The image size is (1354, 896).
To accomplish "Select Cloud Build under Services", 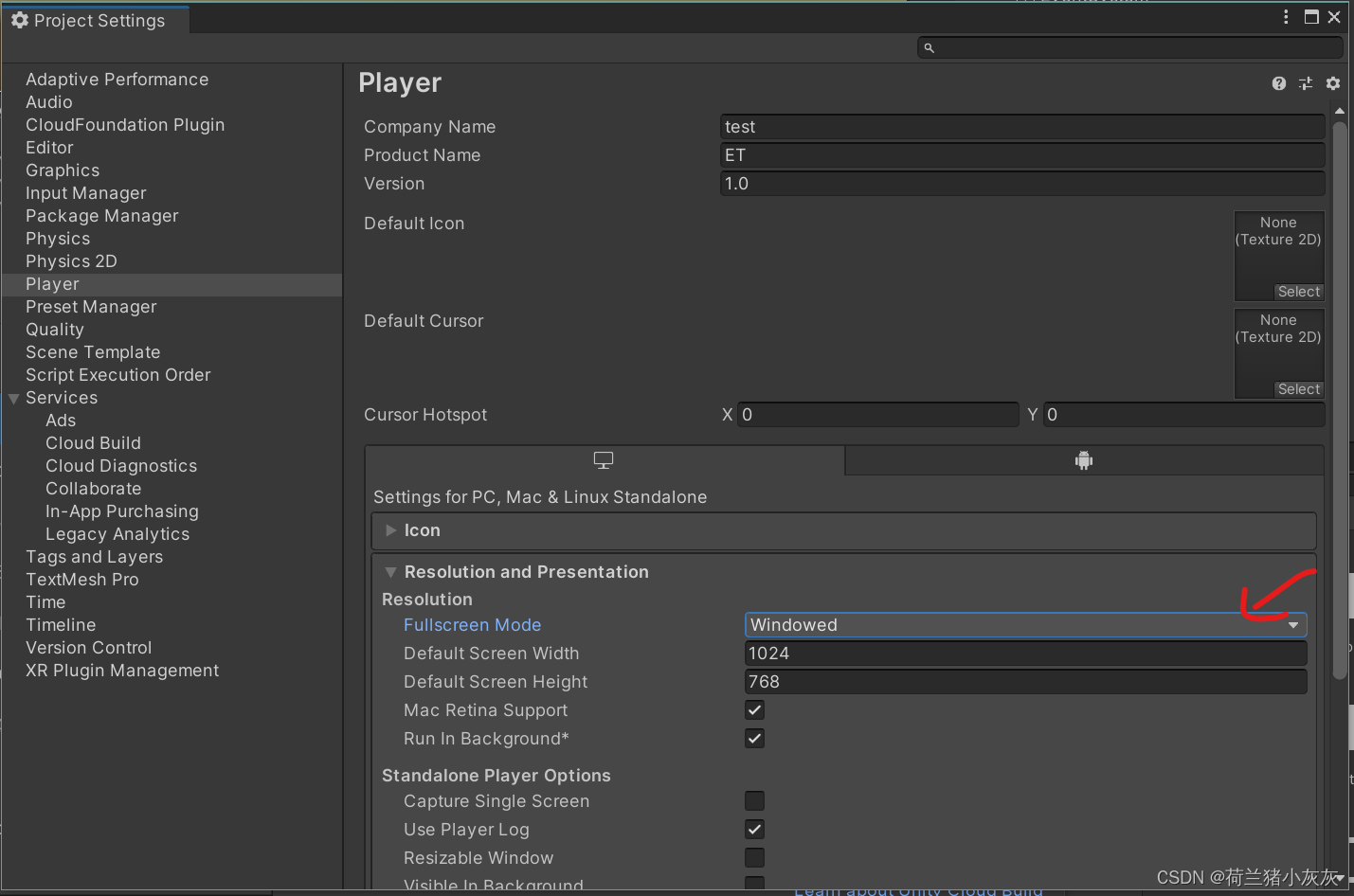I will pyautogui.click(x=93, y=443).
